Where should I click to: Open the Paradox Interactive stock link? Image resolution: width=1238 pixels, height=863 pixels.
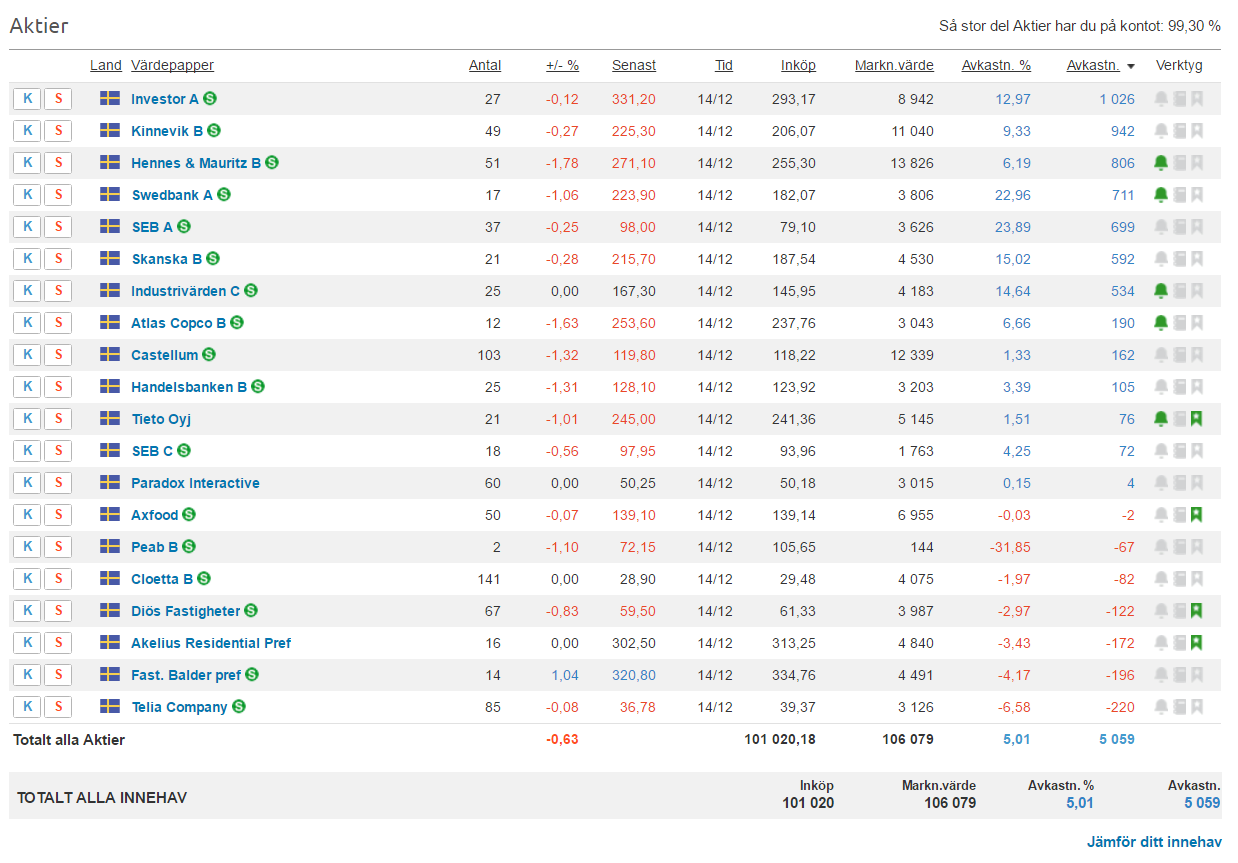tap(195, 483)
